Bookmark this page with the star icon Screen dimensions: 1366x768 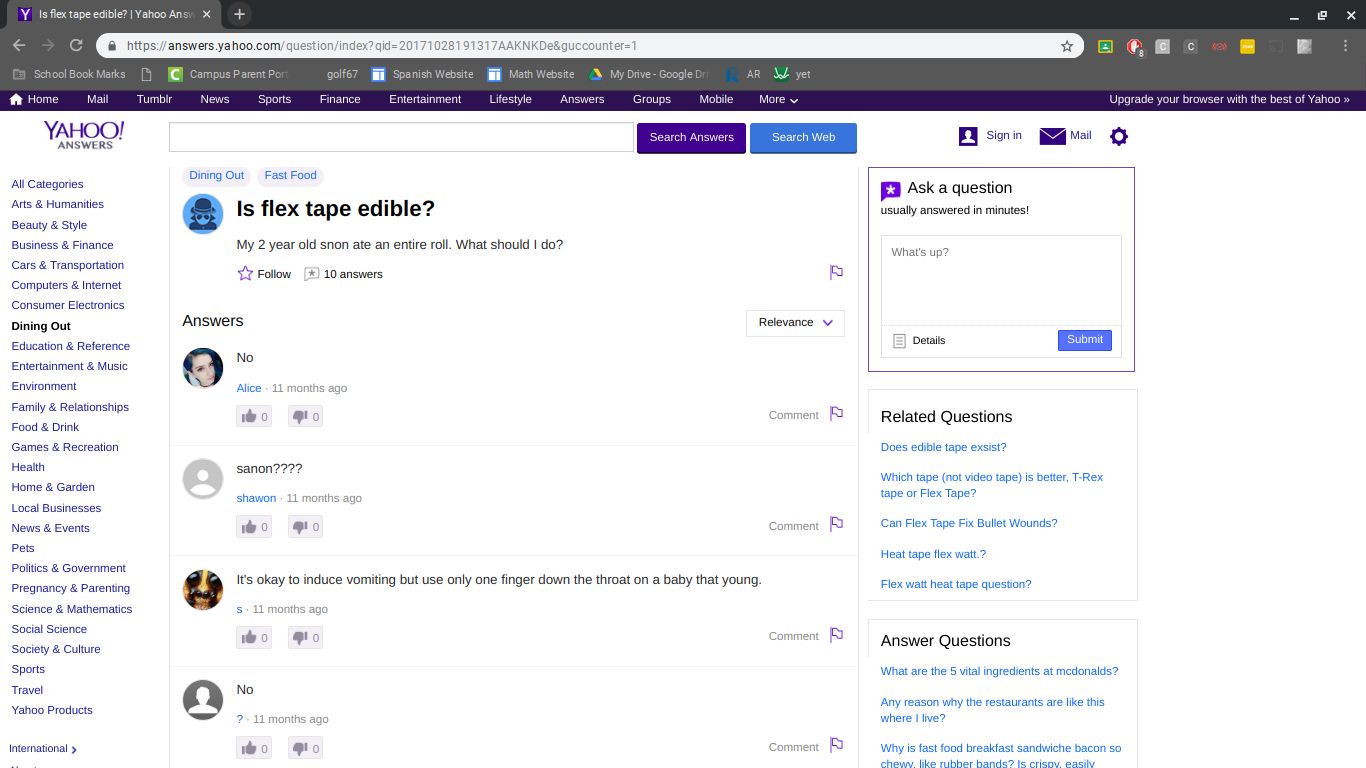1067,46
